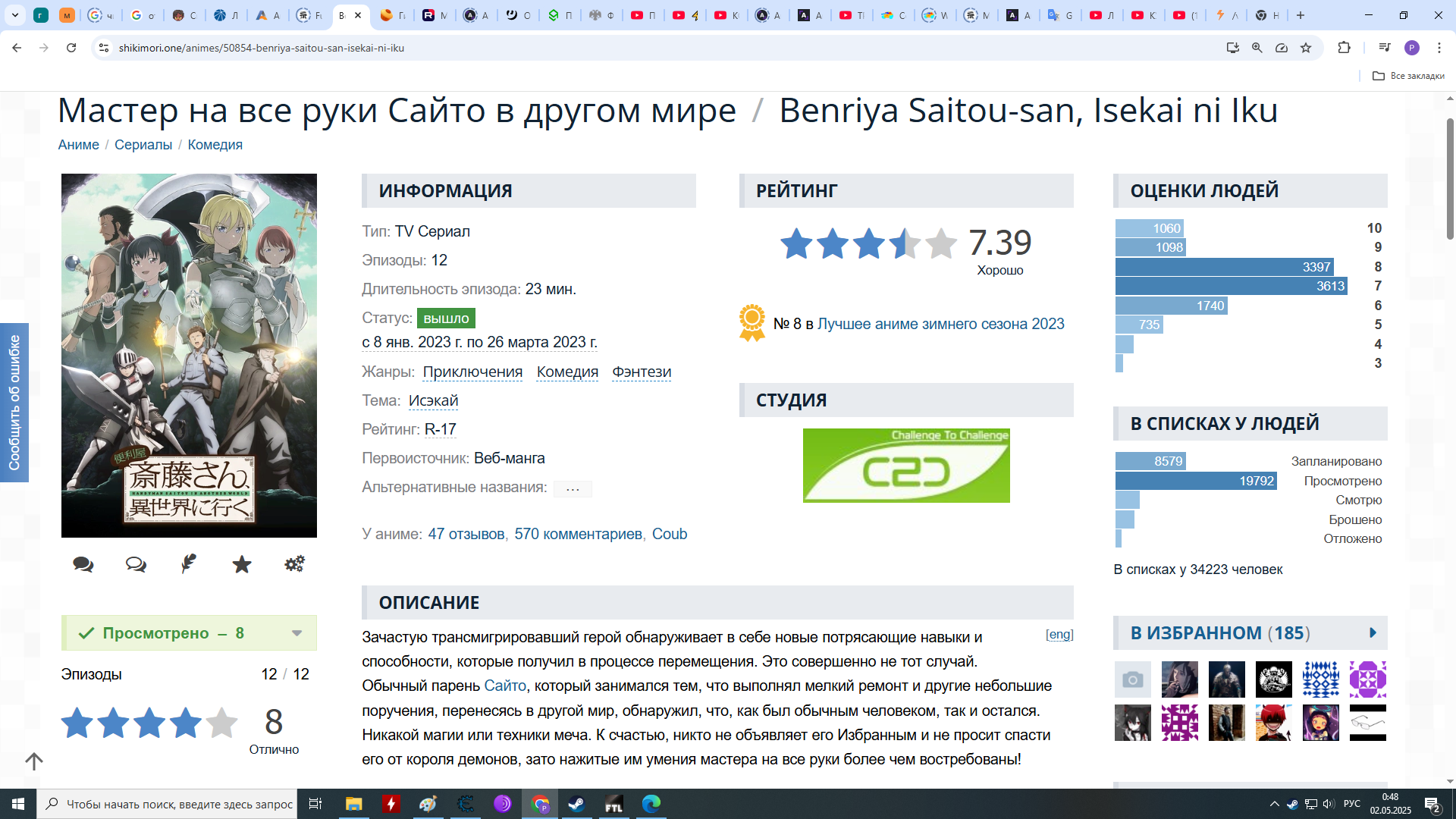The width and height of the screenshot is (1456, 819).
Task: Open the user profile avatar in toolbar
Action: pyautogui.click(x=1412, y=48)
